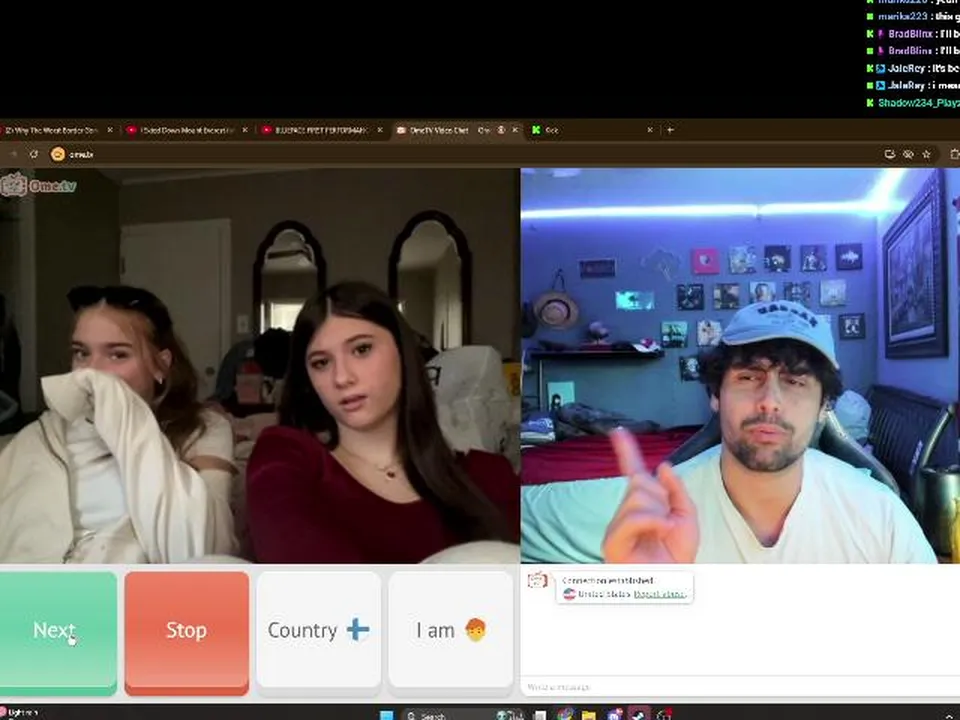Viewport: 960px width, 720px height.
Task: Click the green Next button
Action: 58,632
